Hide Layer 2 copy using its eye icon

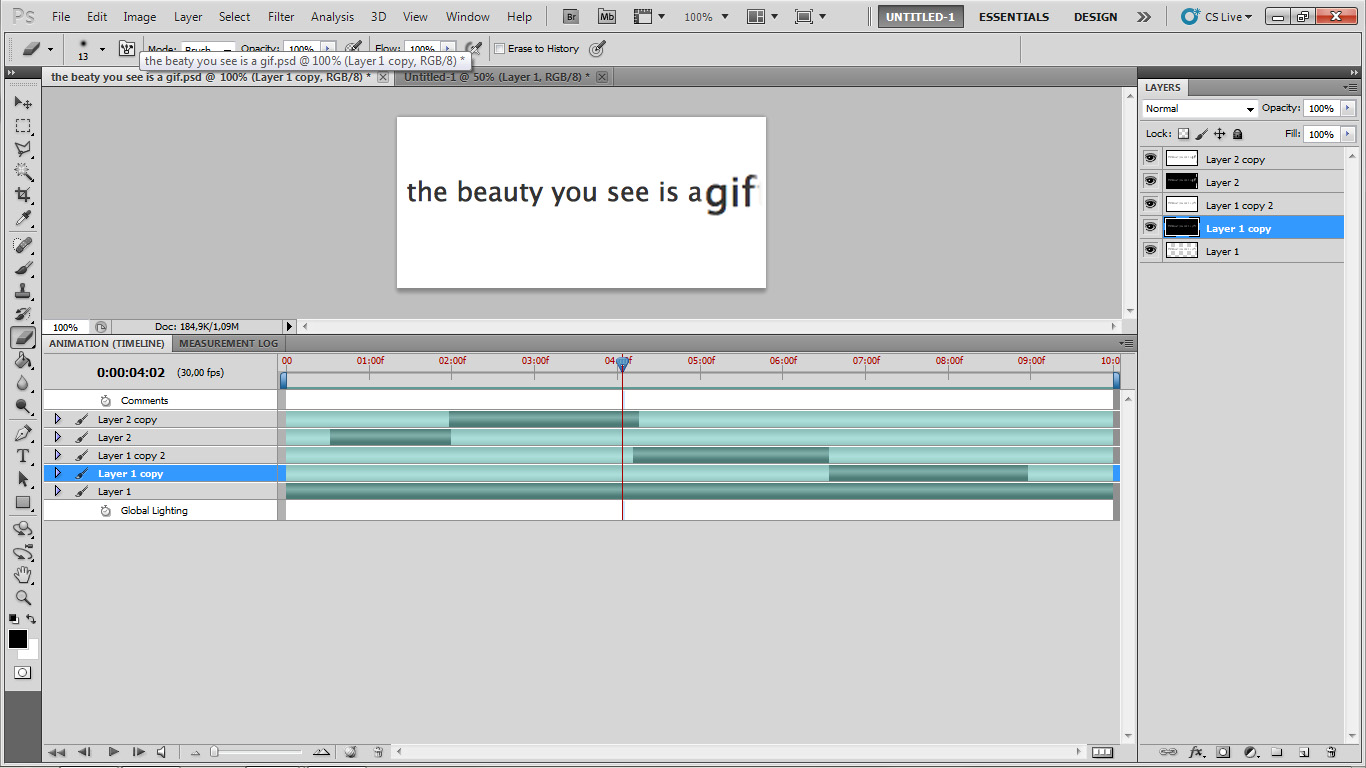pyautogui.click(x=1150, y=159)
